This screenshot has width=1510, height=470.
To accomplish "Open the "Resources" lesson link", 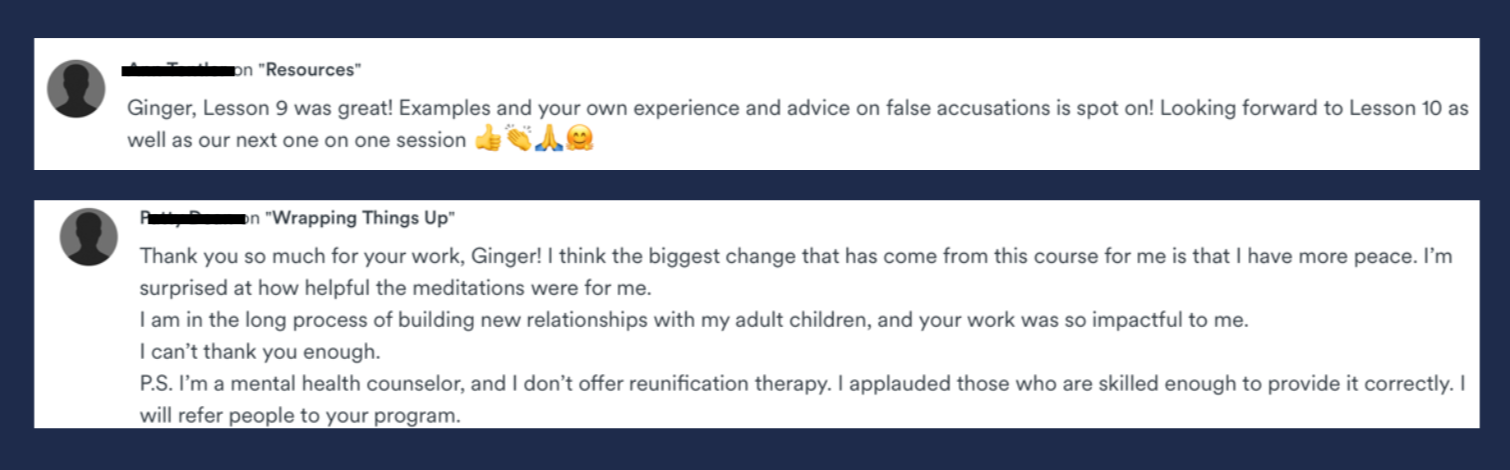I will click(x=308, y=70).
